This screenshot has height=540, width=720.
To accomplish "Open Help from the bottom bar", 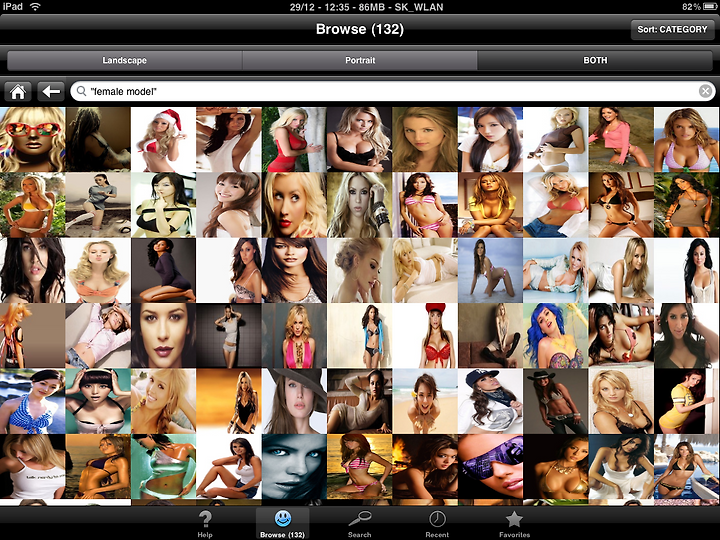I will coord(205,524).
